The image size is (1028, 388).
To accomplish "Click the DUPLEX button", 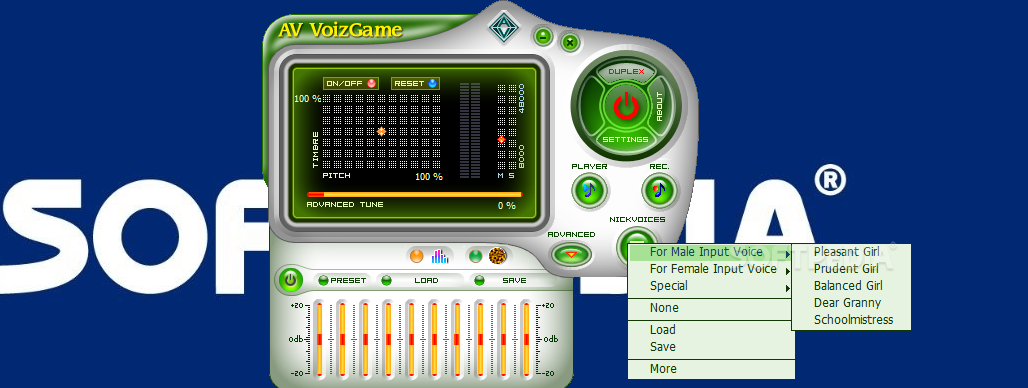I will [626, 71].
